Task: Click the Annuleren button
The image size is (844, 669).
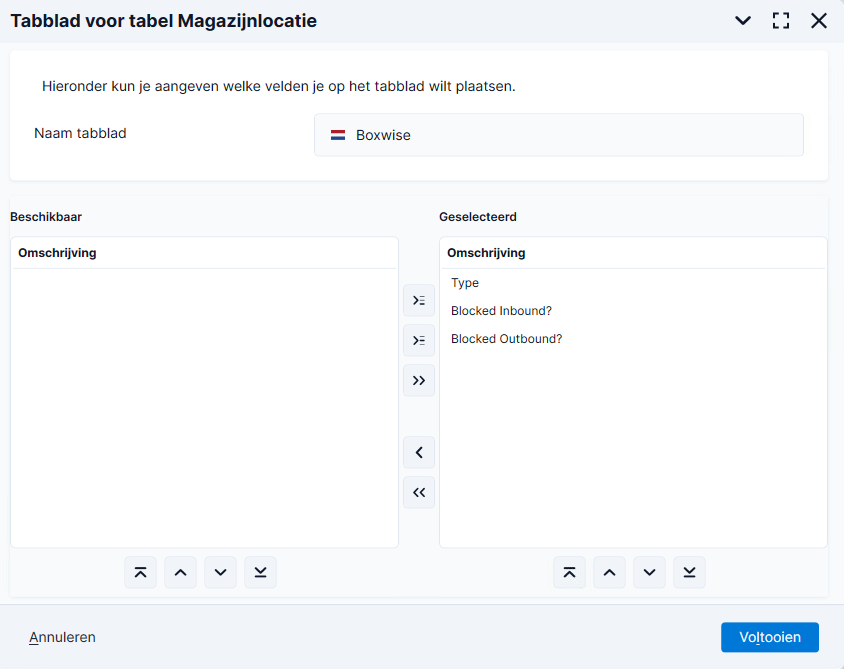Action: [x=62, y=637]
